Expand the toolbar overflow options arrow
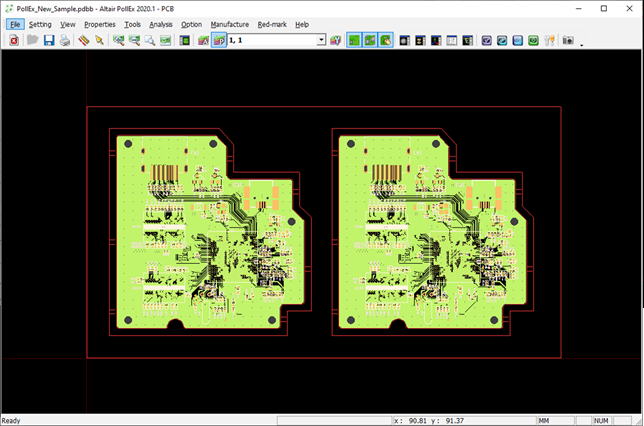Image resolution: width=644 pixels, height=426 pixels. [x=582, y=45]
